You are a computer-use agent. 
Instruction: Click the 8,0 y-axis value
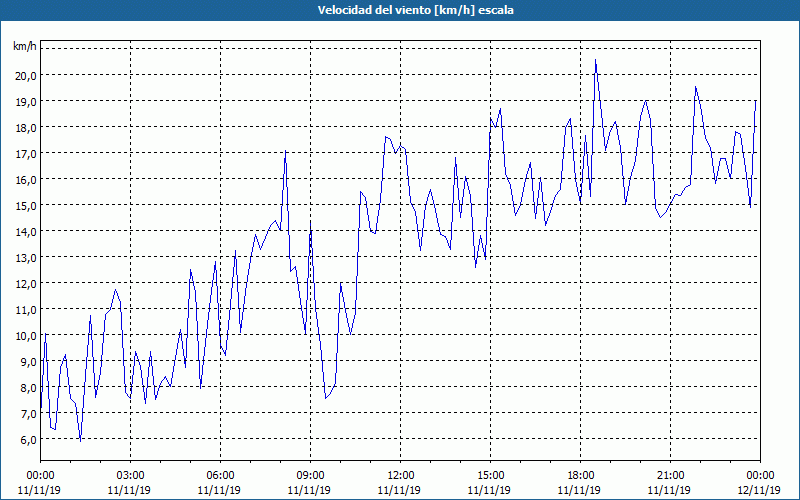pyautogui.click(x=29, y=388)
